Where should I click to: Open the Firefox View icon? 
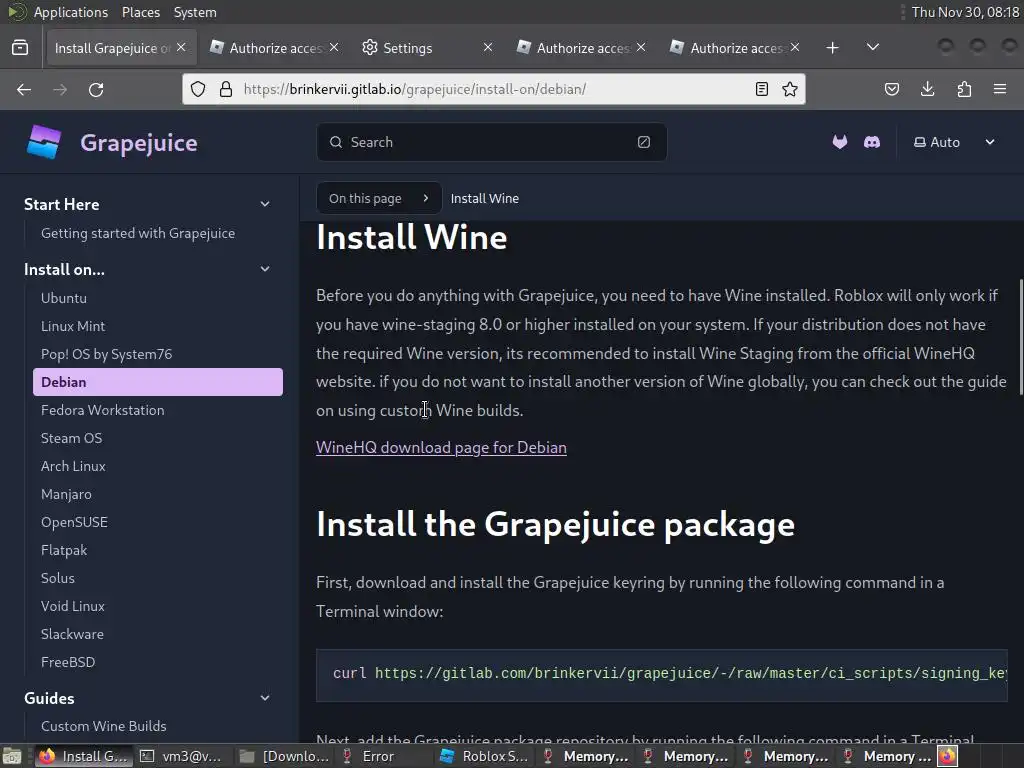[x=20, y=48]
